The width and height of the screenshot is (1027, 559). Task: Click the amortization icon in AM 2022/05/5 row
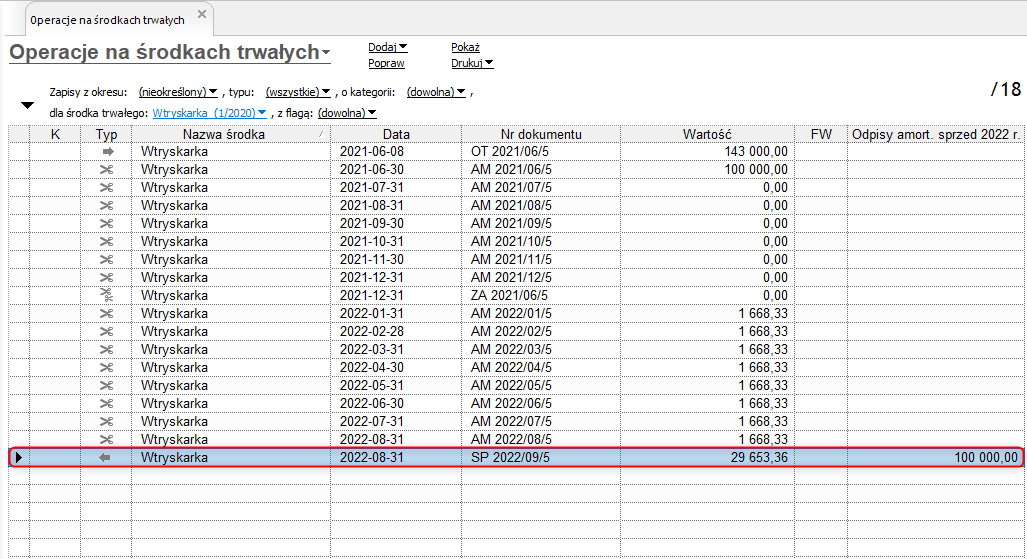pos(107,386)
